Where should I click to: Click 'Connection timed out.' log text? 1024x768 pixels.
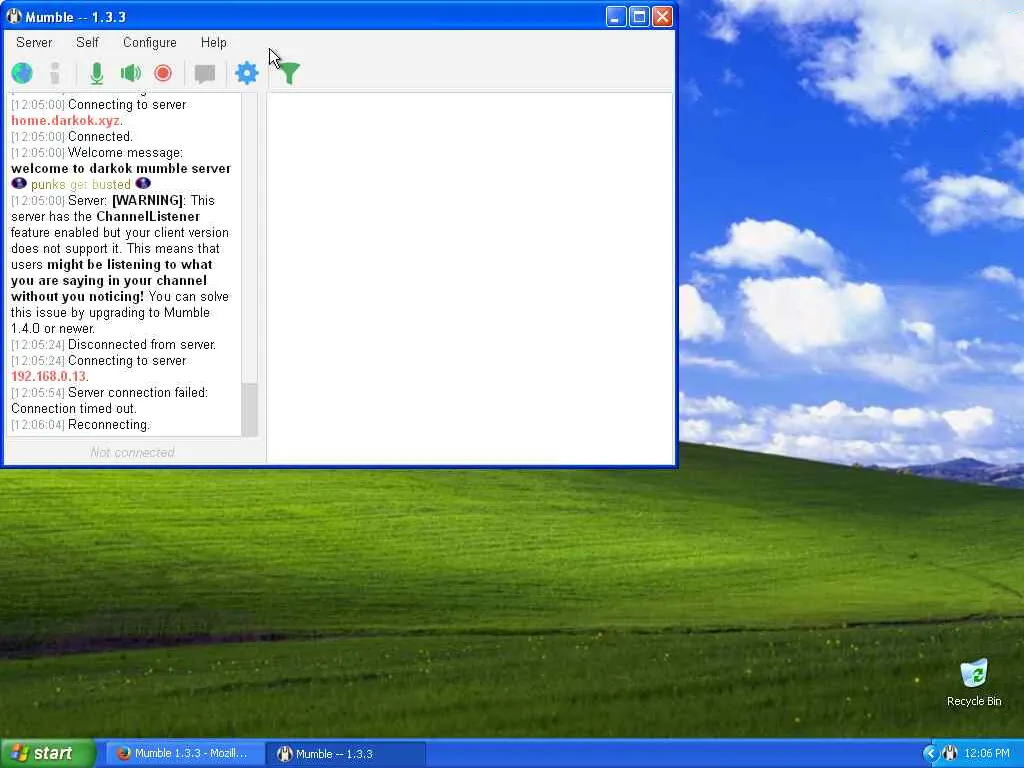click(74, 409)
